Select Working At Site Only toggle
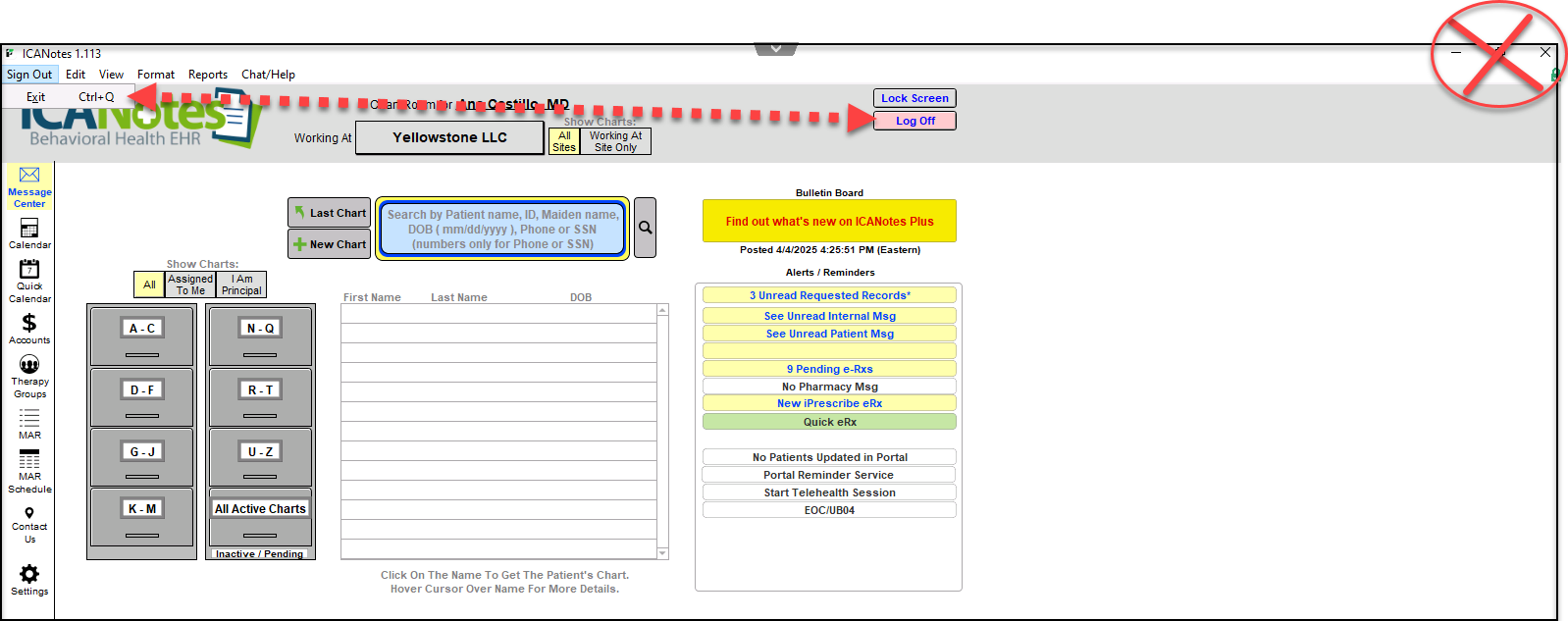The height and width of the screenshot is (621, 1568). pos(615,142)
